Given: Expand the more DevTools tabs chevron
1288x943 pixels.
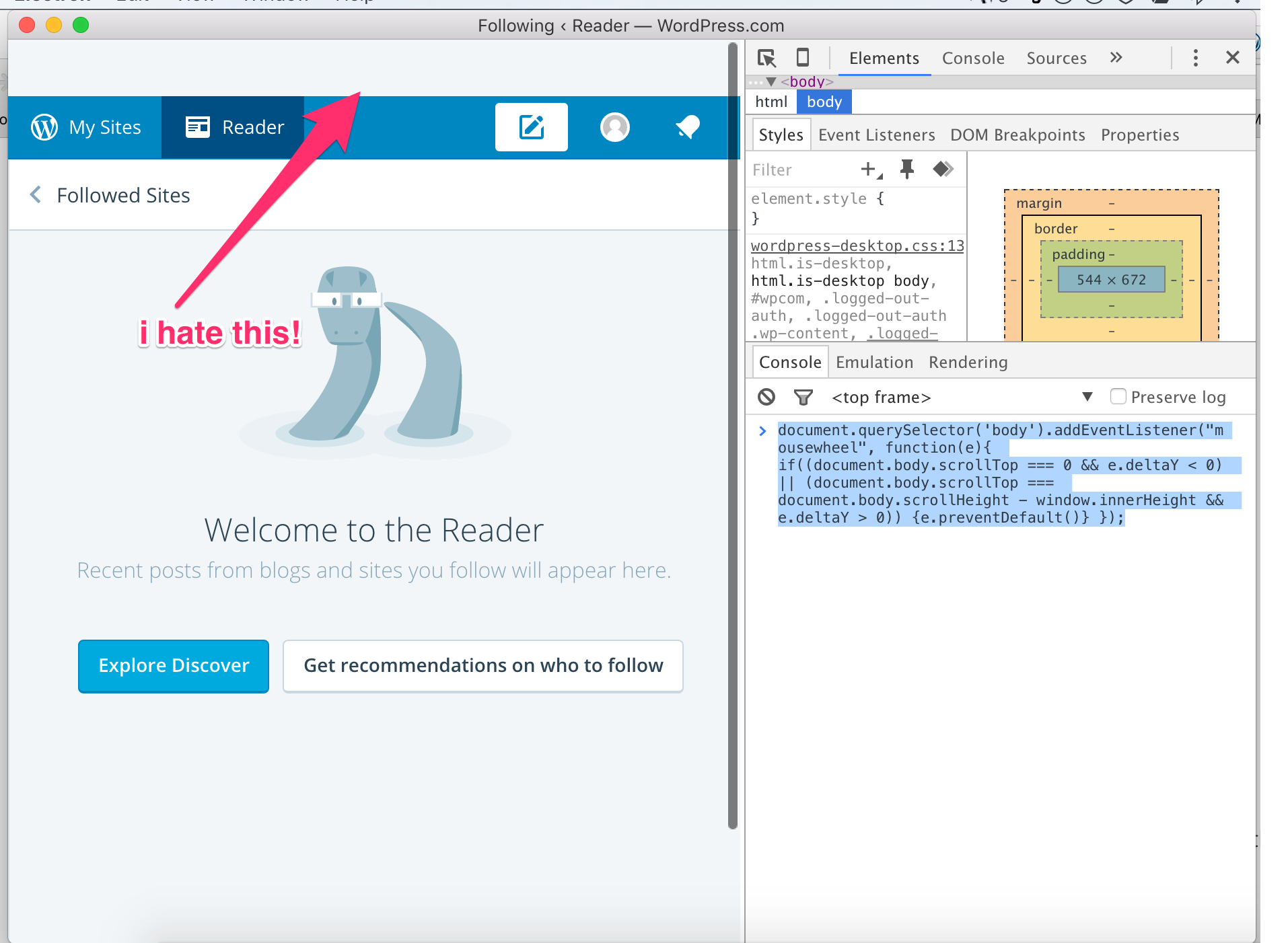Looking at the screenshot, I should point(1116,58).
